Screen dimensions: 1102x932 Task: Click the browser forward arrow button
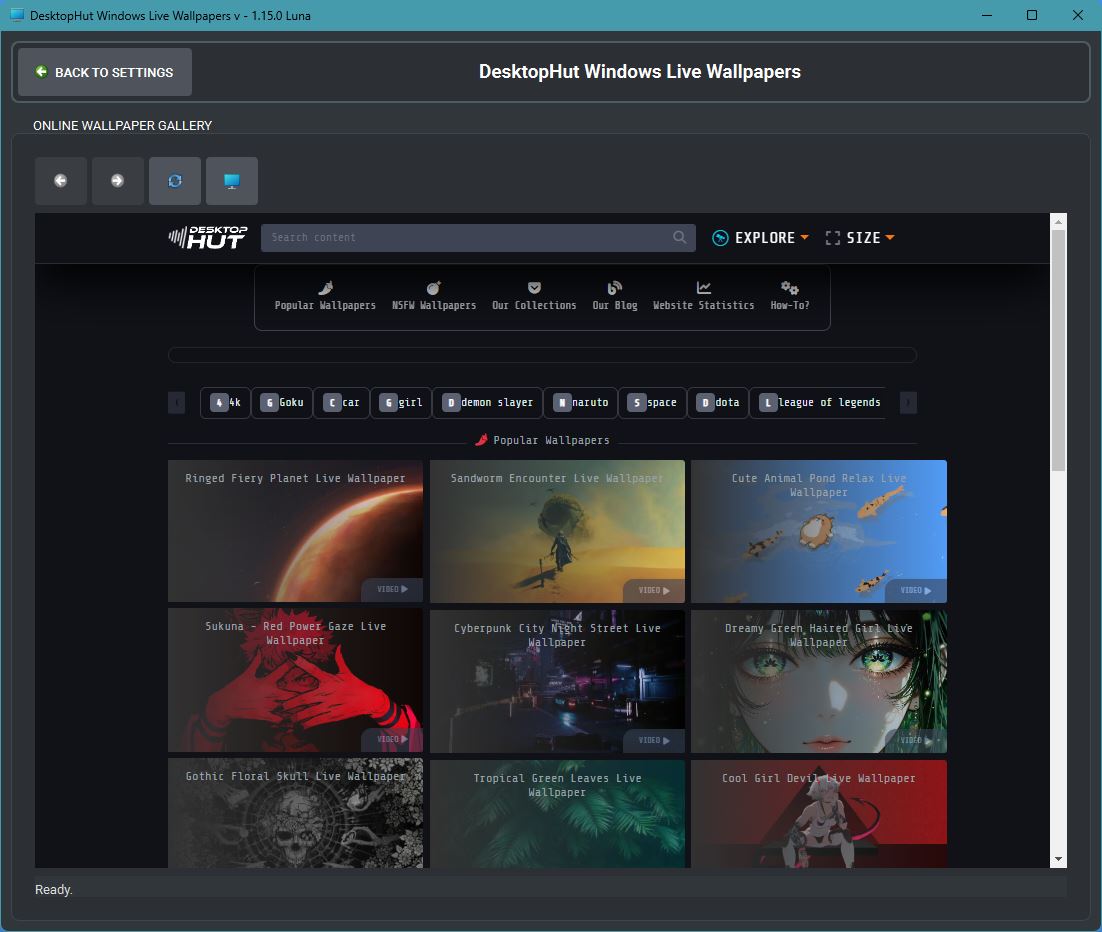pos(118,181)
